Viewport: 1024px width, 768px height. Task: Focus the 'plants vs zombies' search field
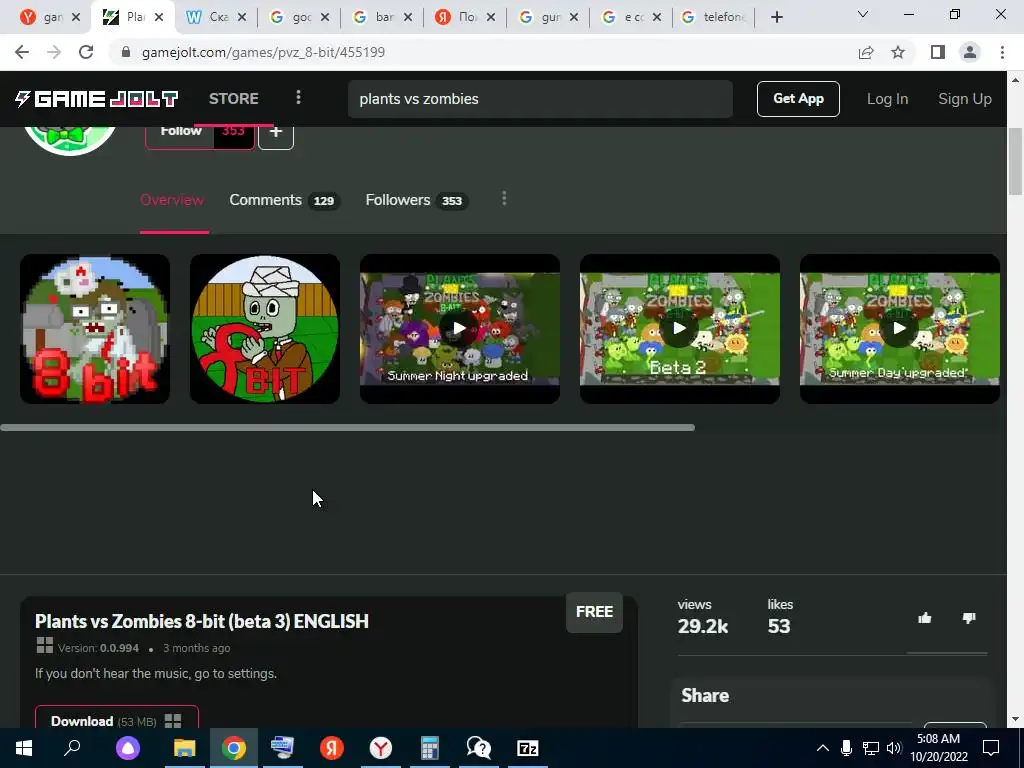coord(540,99)
